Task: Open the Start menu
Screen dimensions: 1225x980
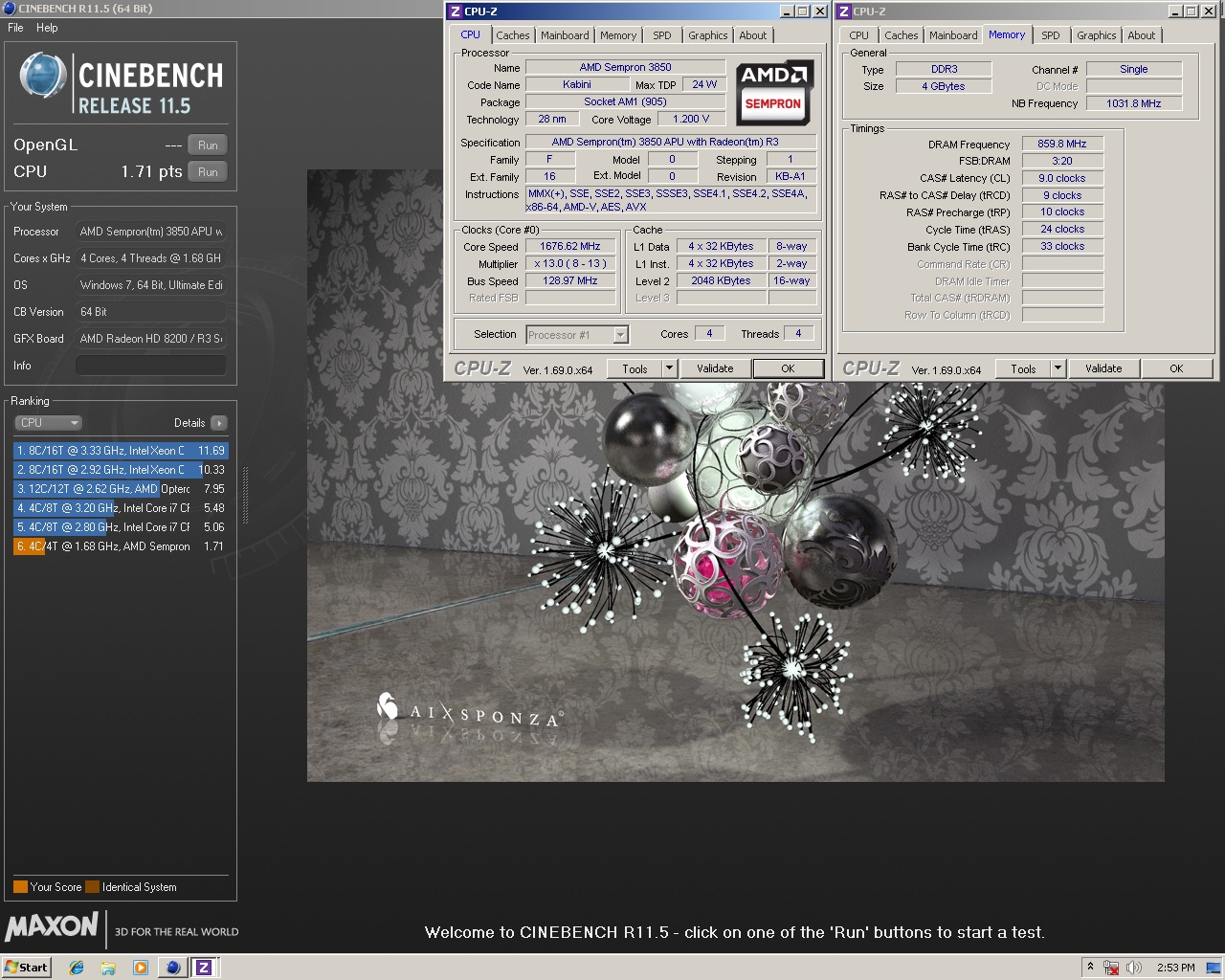Action: [x=26, y=967]
